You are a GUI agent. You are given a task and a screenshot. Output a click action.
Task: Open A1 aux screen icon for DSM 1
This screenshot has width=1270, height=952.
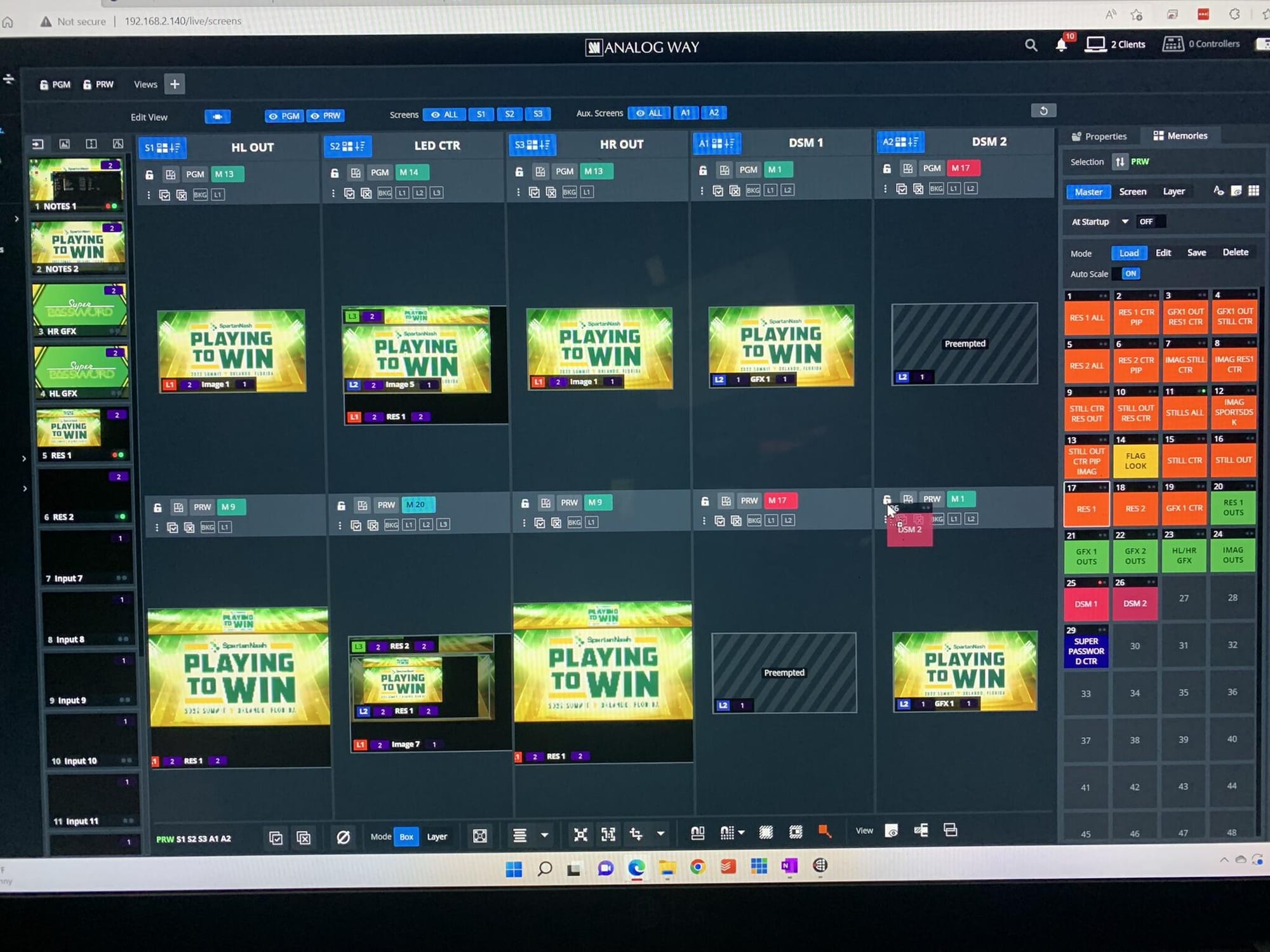(716, 143)
